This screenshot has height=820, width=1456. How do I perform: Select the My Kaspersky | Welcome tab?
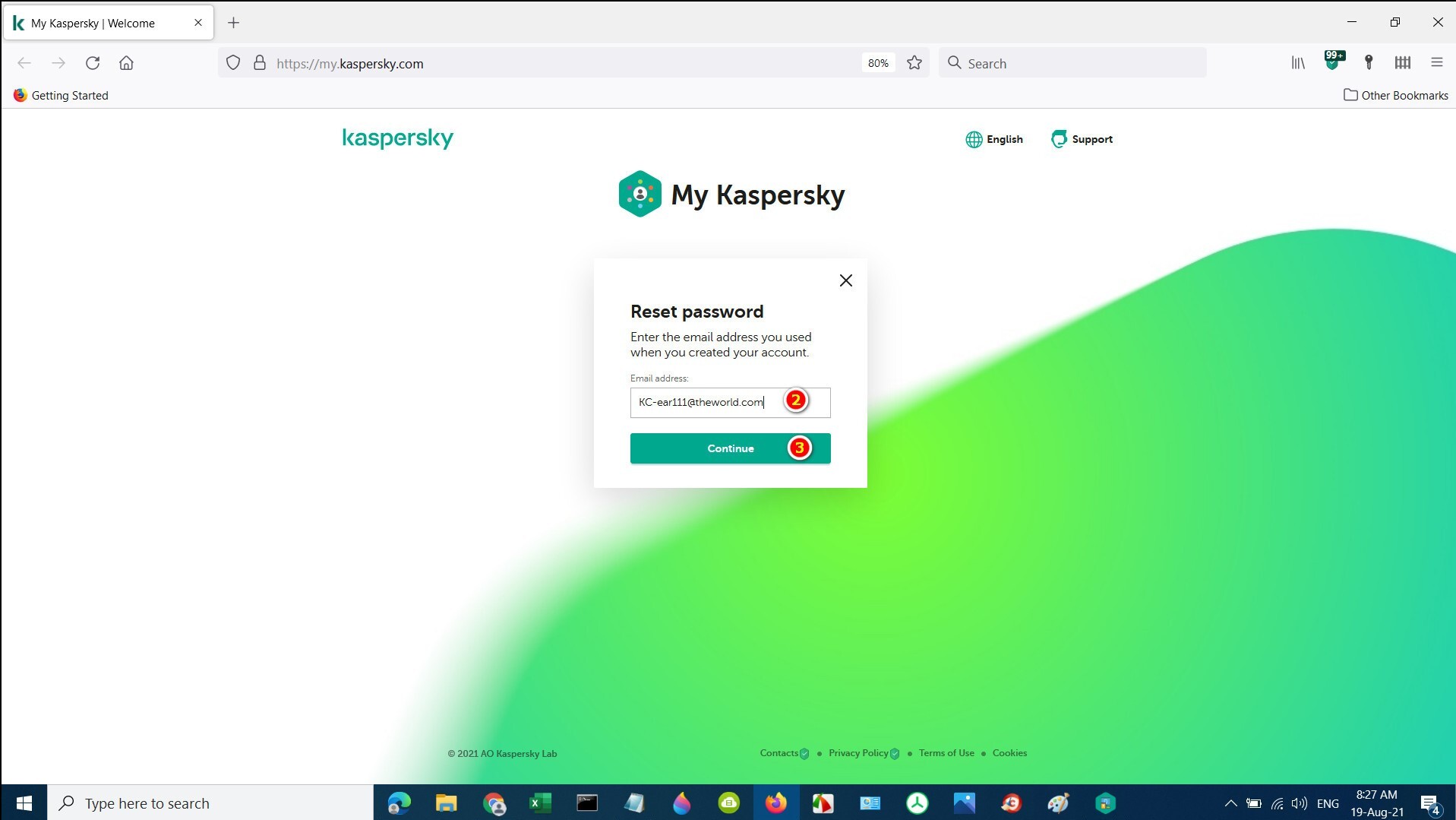click(109, 23)
